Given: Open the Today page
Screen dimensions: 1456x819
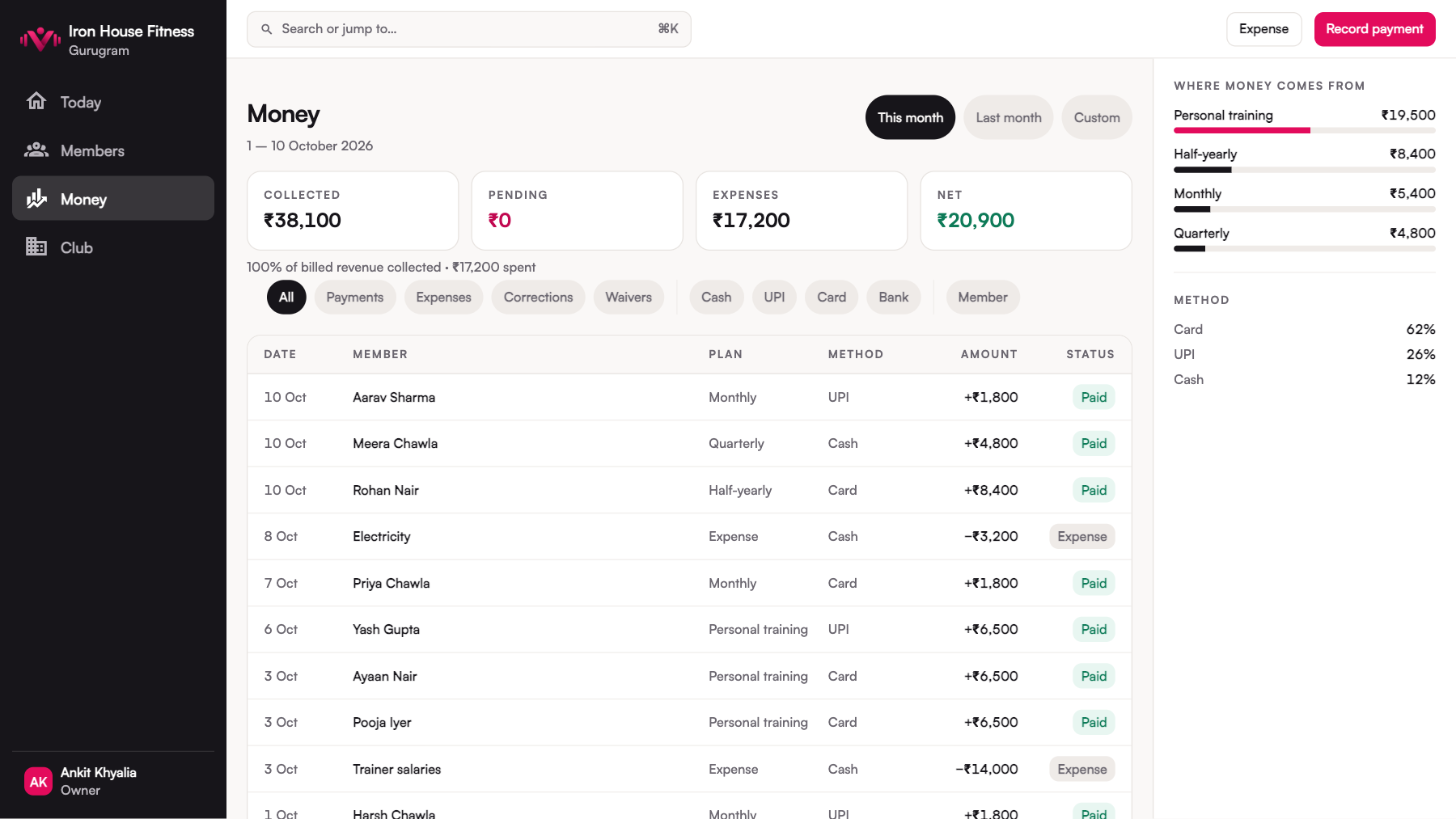Looking at the screenshot, I should (113, 102).
